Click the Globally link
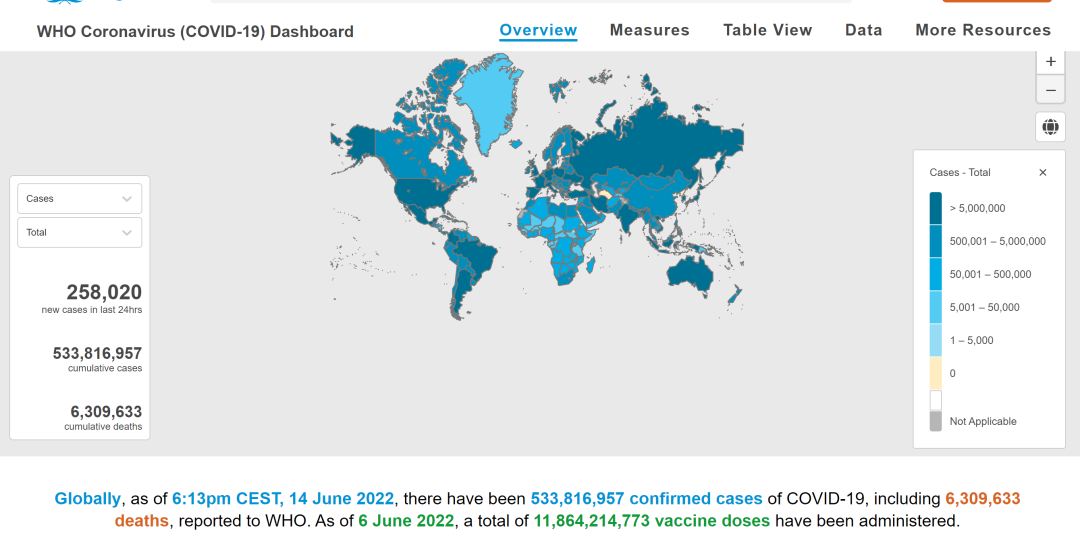The width and height of the screenshot is (1080, 547). pos(87,499)
